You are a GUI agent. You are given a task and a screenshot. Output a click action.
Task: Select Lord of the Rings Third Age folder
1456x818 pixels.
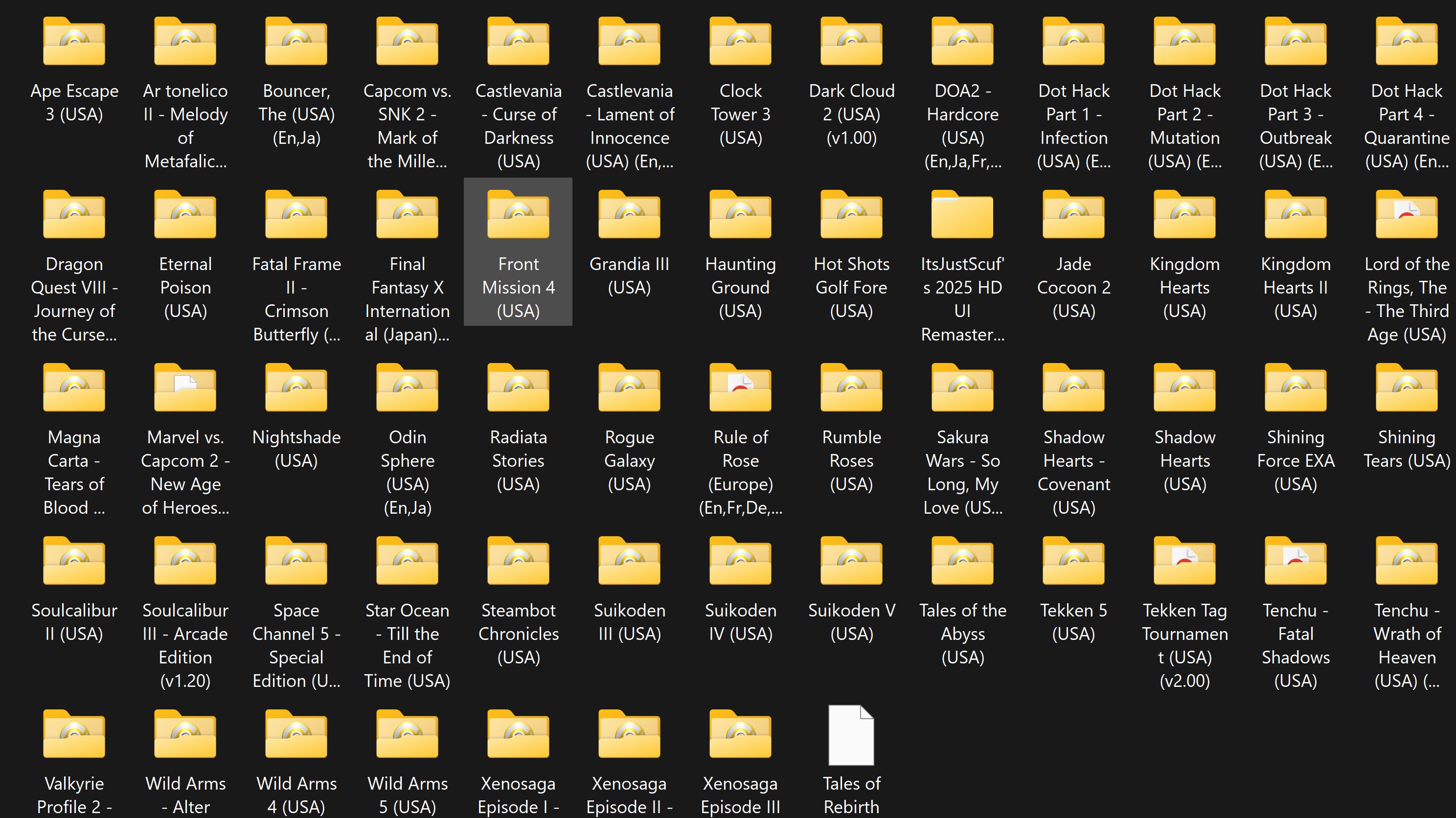pos(1407,214)
